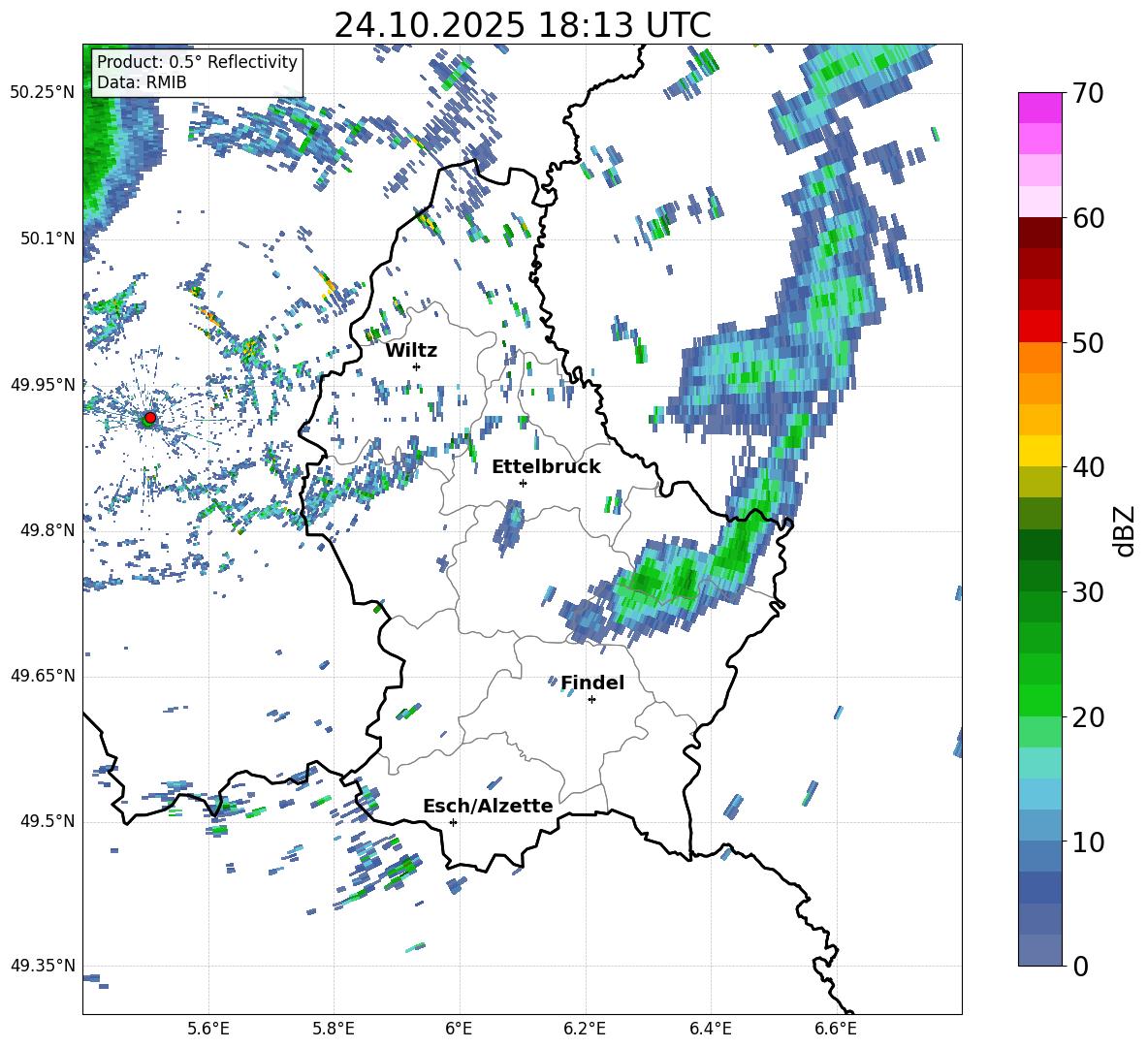Click the Wiltz city label
Image resolution: width=1148 pixels, height=1048 pixels.
tap(411, 351)
